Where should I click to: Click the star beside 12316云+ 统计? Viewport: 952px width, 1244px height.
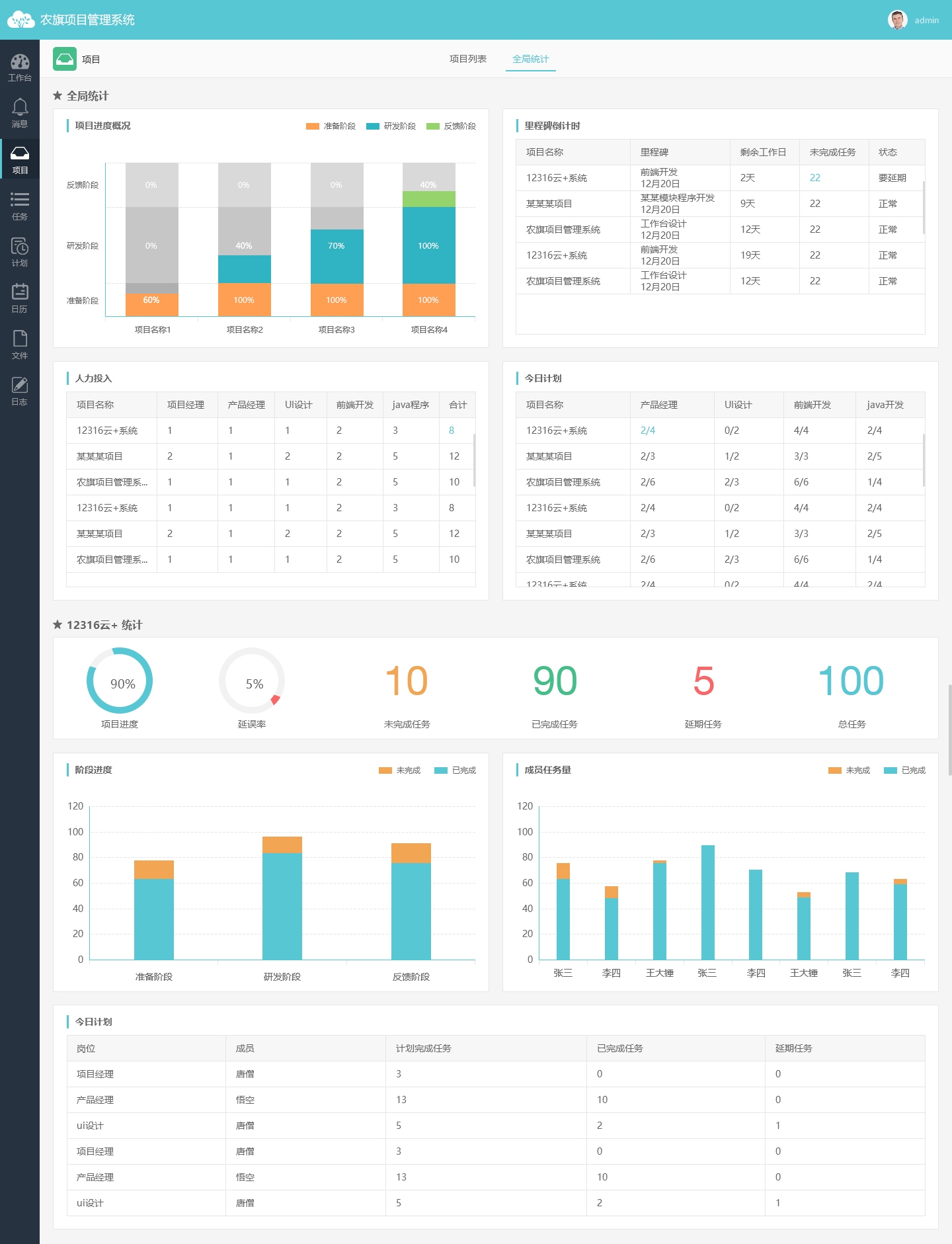(x=58, y=625)
